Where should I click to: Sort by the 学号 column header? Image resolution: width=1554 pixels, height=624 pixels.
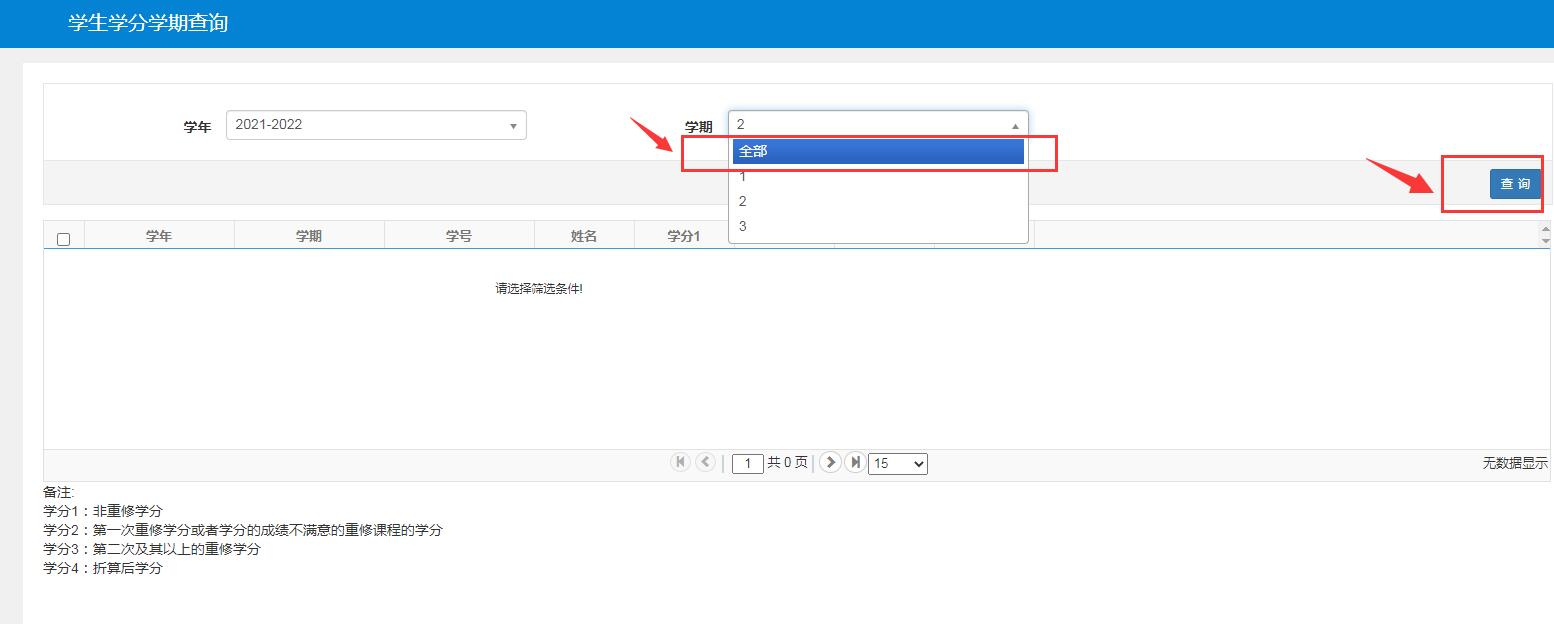coord(459,236)
